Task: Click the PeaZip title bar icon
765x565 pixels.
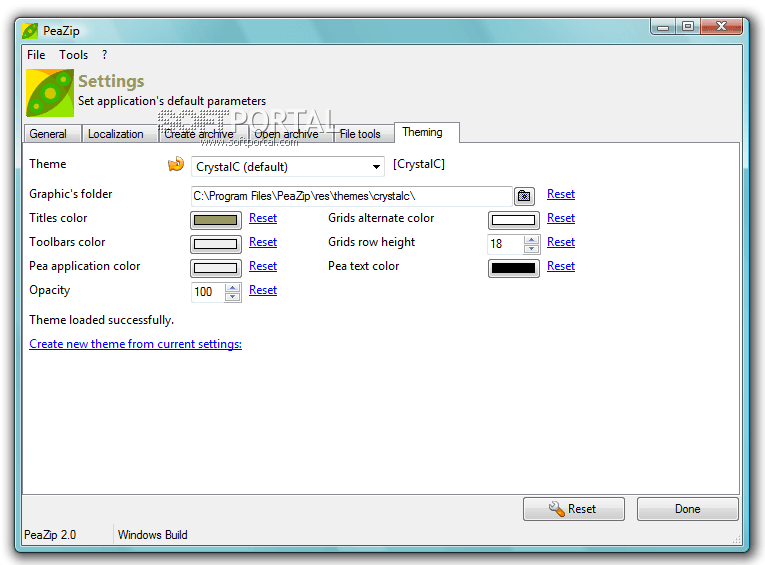Action: tap(30, 31)
